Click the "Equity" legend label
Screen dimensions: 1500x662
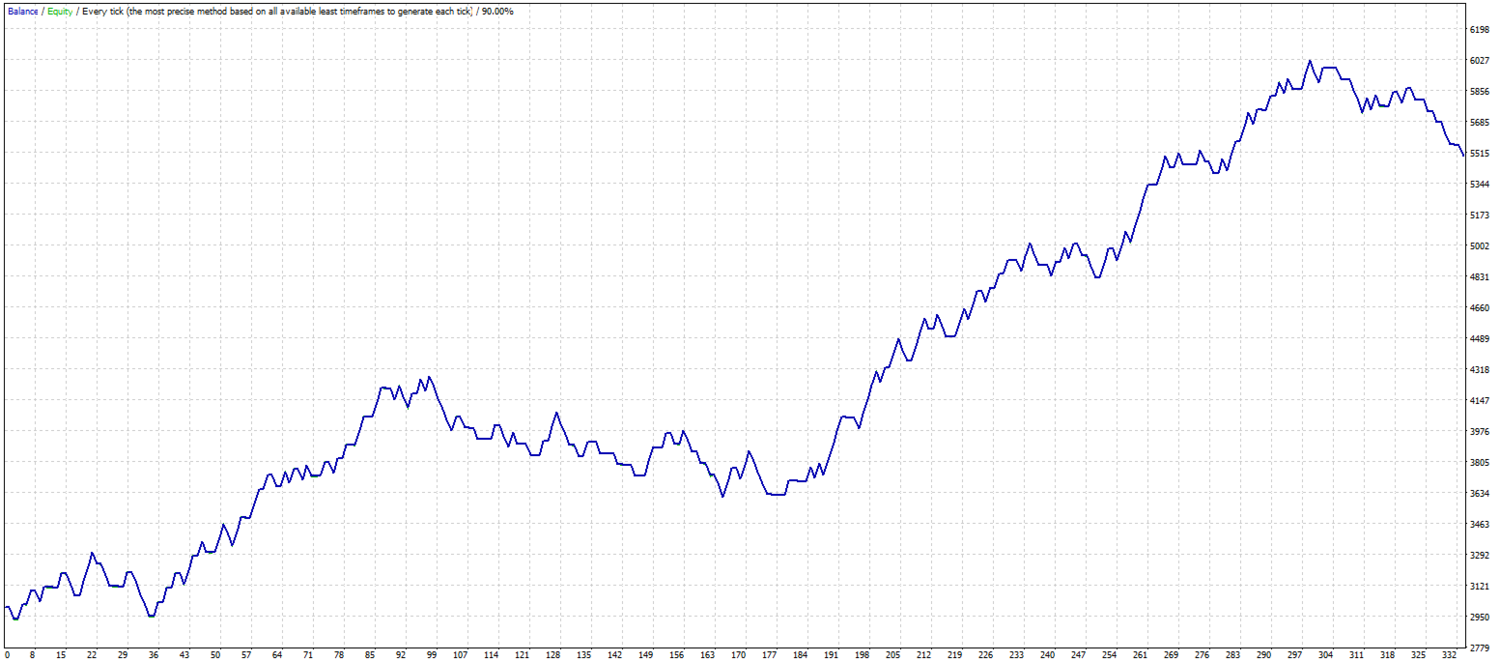click(x=60, y=10)
